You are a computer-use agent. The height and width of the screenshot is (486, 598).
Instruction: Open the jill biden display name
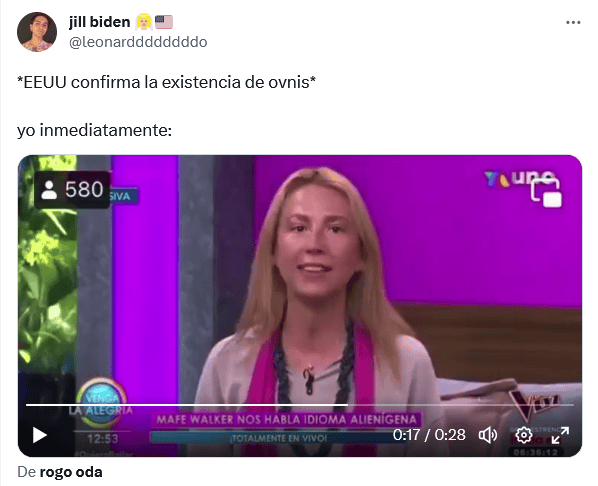[100, 22]
